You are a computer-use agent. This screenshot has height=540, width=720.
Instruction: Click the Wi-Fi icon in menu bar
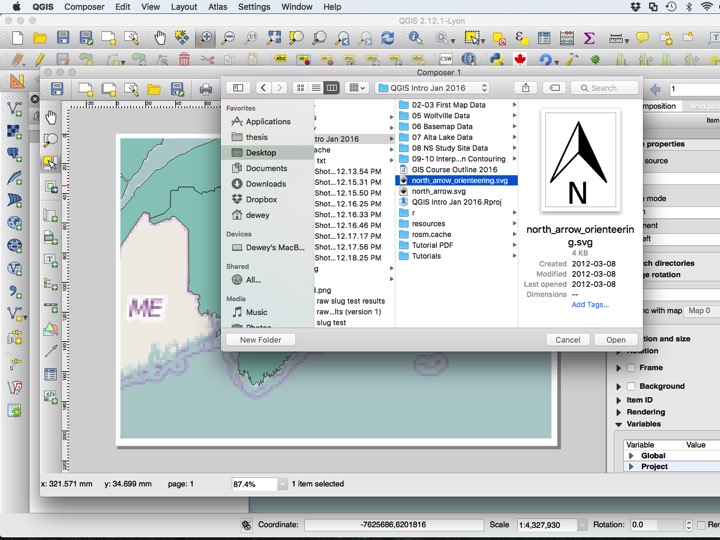tap(707, 7)
